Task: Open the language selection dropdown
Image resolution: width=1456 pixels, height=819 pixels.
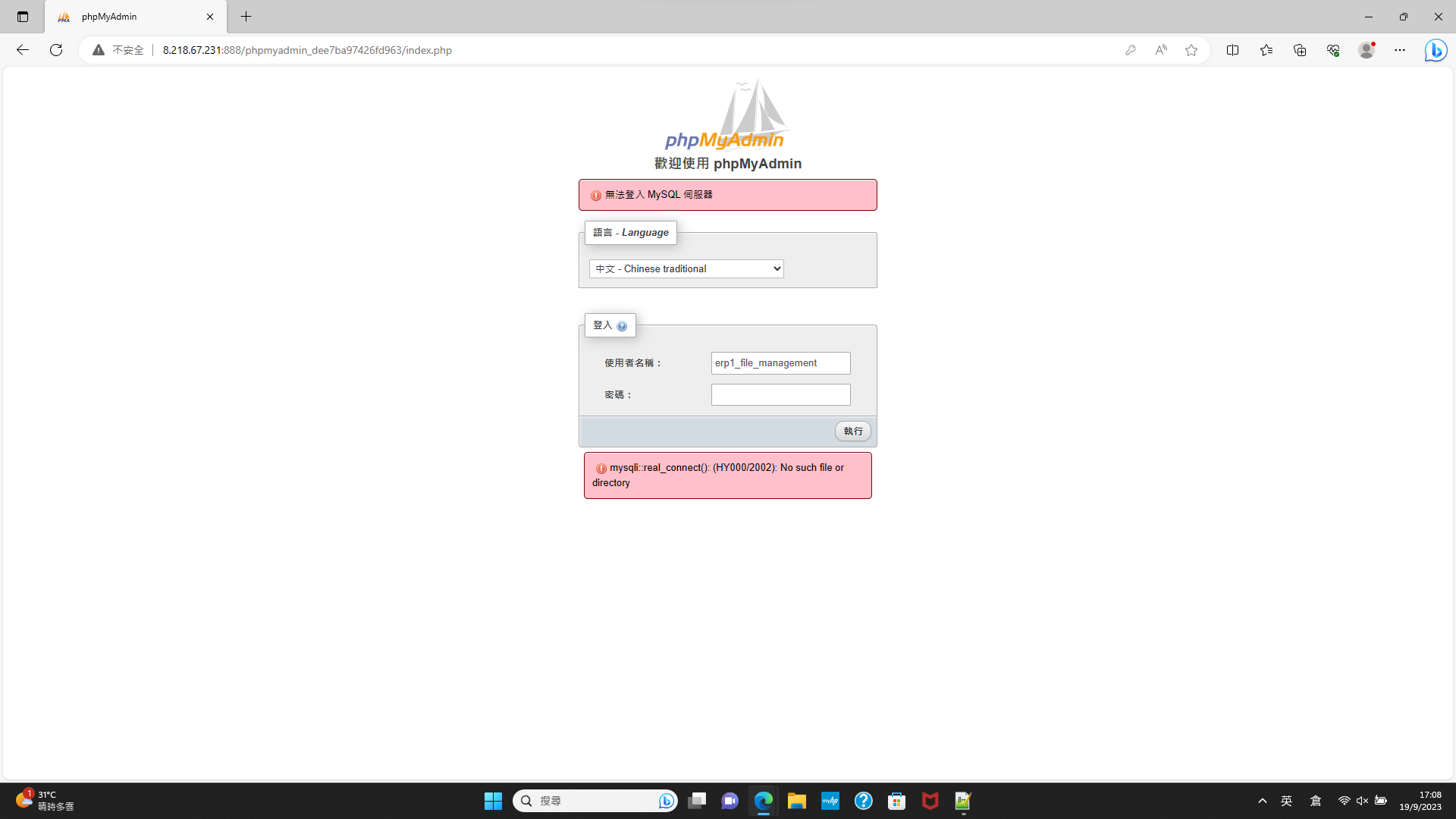Action: point(686,268)
